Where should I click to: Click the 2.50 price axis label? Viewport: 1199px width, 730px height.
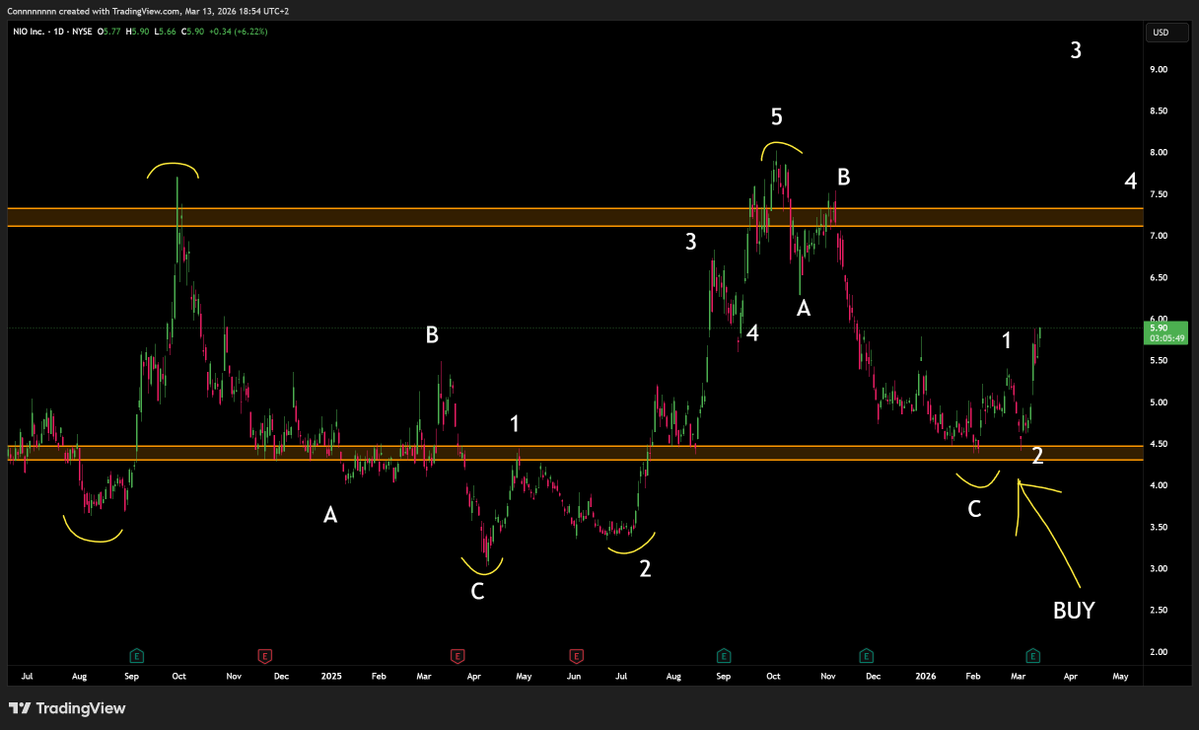pos(1158,611)
